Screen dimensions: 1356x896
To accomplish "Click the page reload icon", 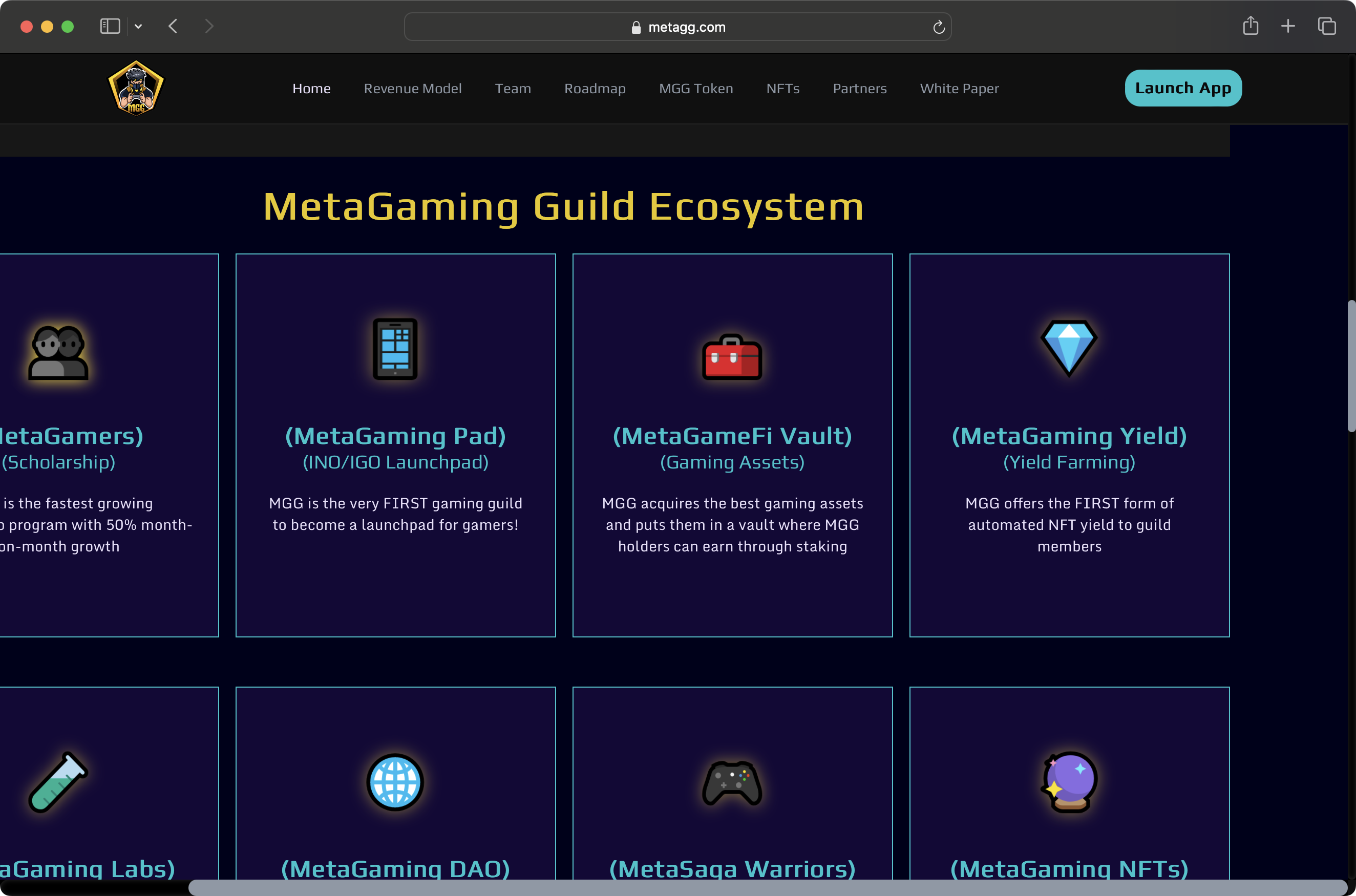I will coord(938,26).
